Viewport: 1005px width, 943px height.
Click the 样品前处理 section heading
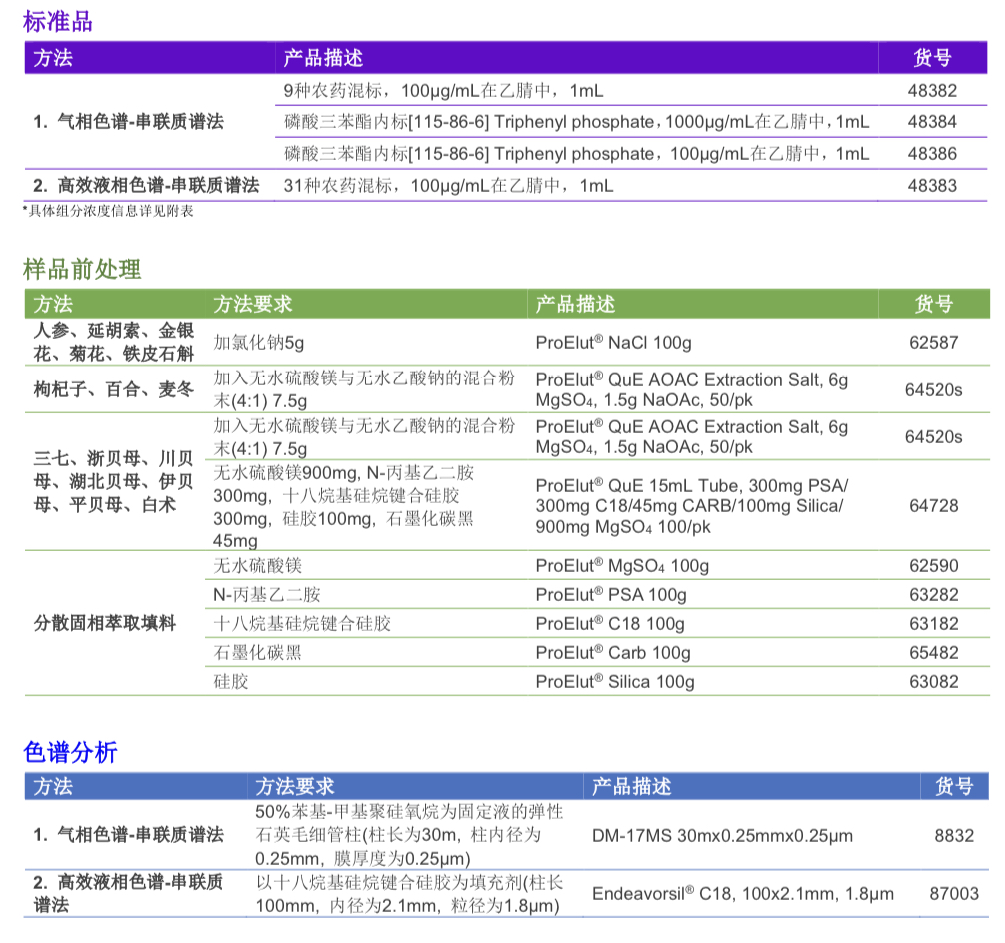click(82, 268)
